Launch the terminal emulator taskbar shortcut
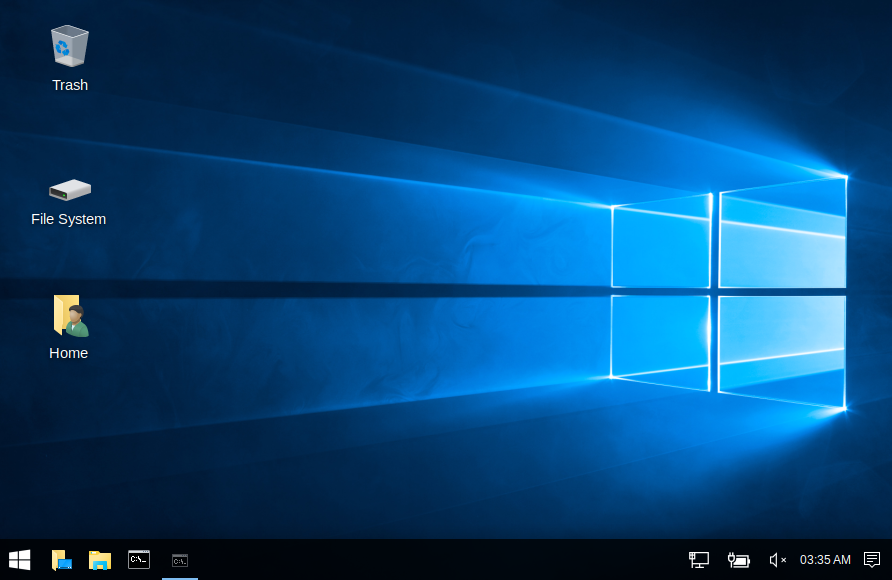 (x=139, y=560)
